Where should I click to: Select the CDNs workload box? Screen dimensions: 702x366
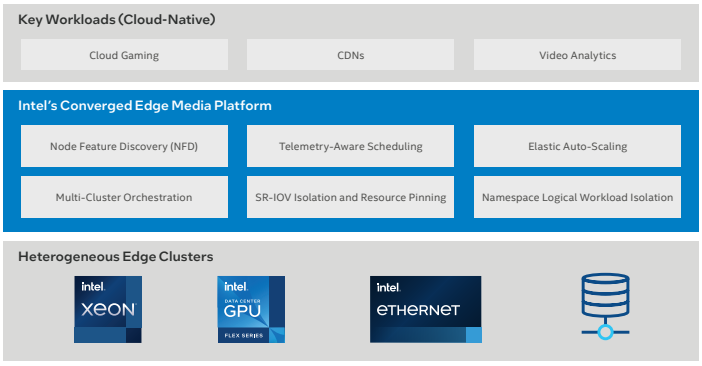(350, 55)
